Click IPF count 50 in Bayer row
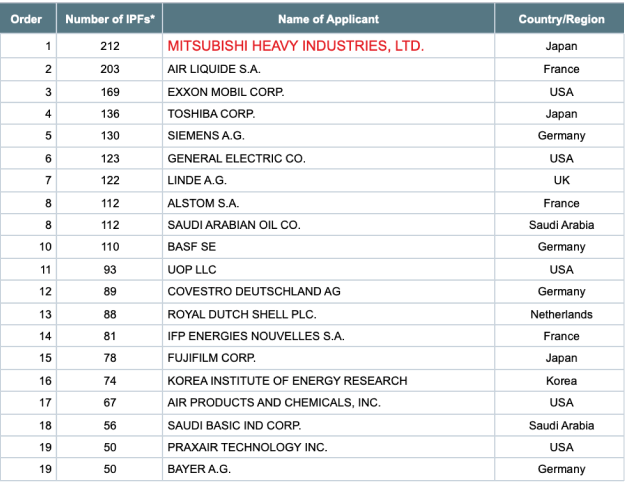The height and width of the screenshot is (484, 625). [x=110, y=469]
